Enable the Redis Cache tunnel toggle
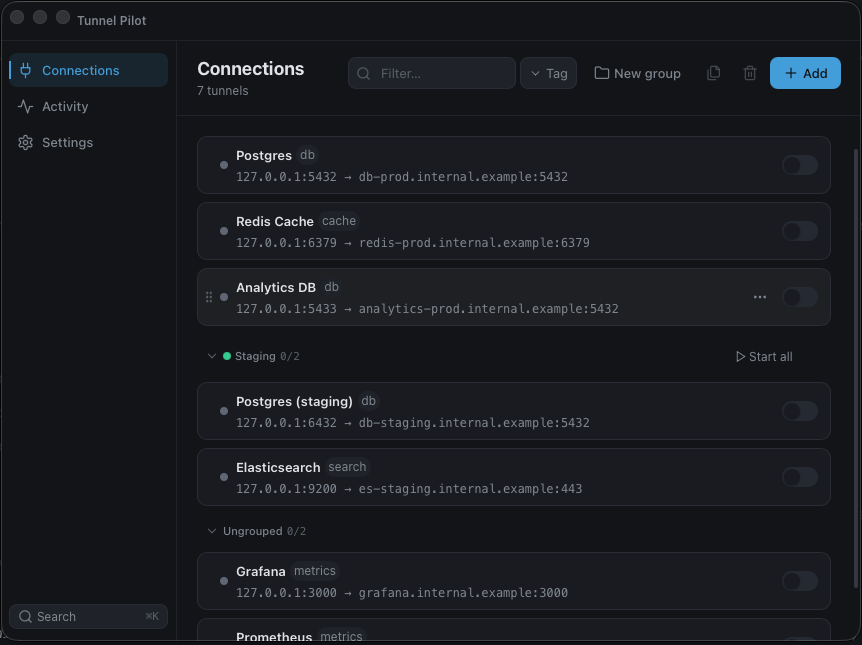 click(800, 231)
